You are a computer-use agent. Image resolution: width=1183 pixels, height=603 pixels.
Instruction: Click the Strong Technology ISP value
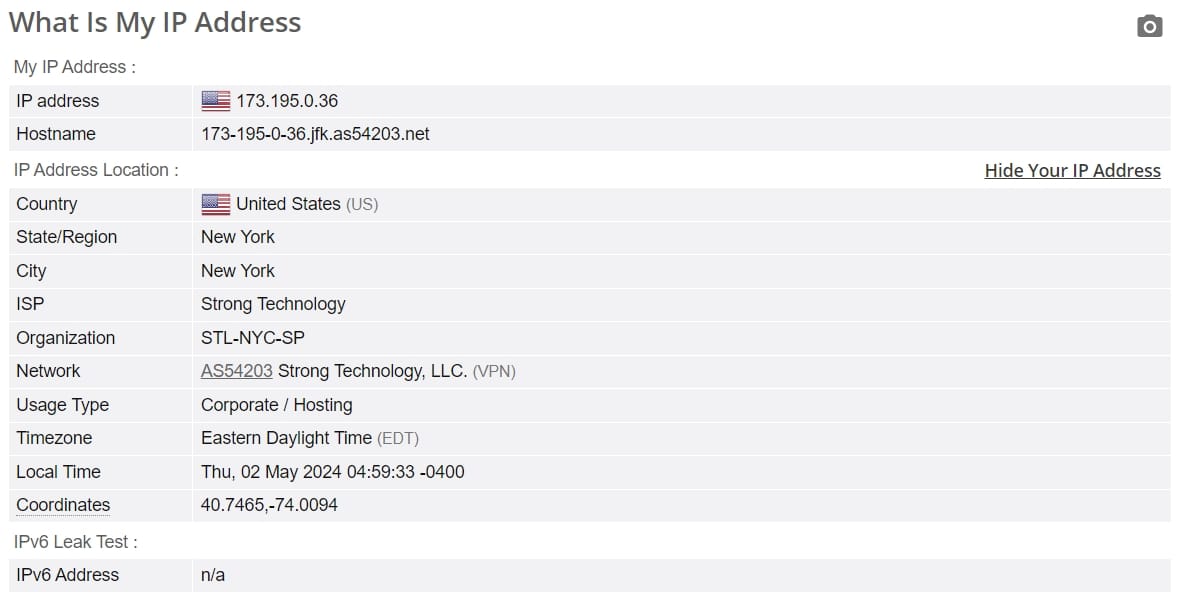273,304
